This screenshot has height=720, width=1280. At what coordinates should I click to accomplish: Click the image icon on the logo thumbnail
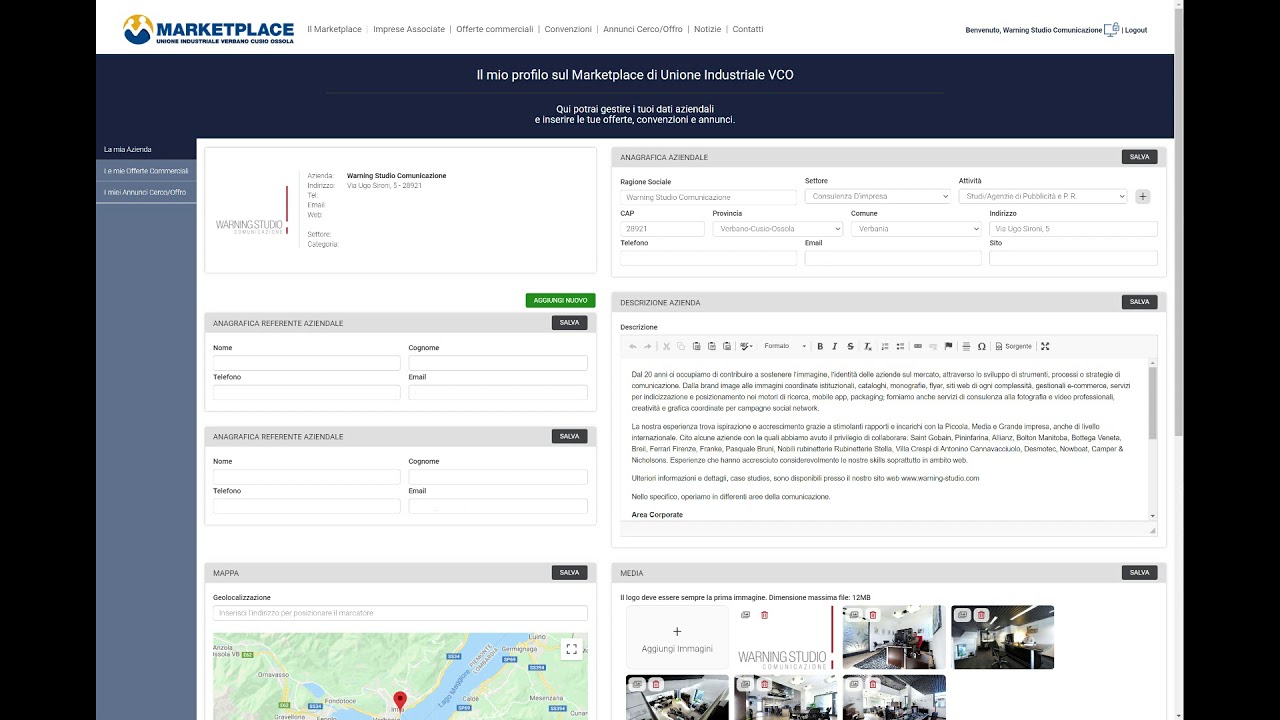coord(745,615)
